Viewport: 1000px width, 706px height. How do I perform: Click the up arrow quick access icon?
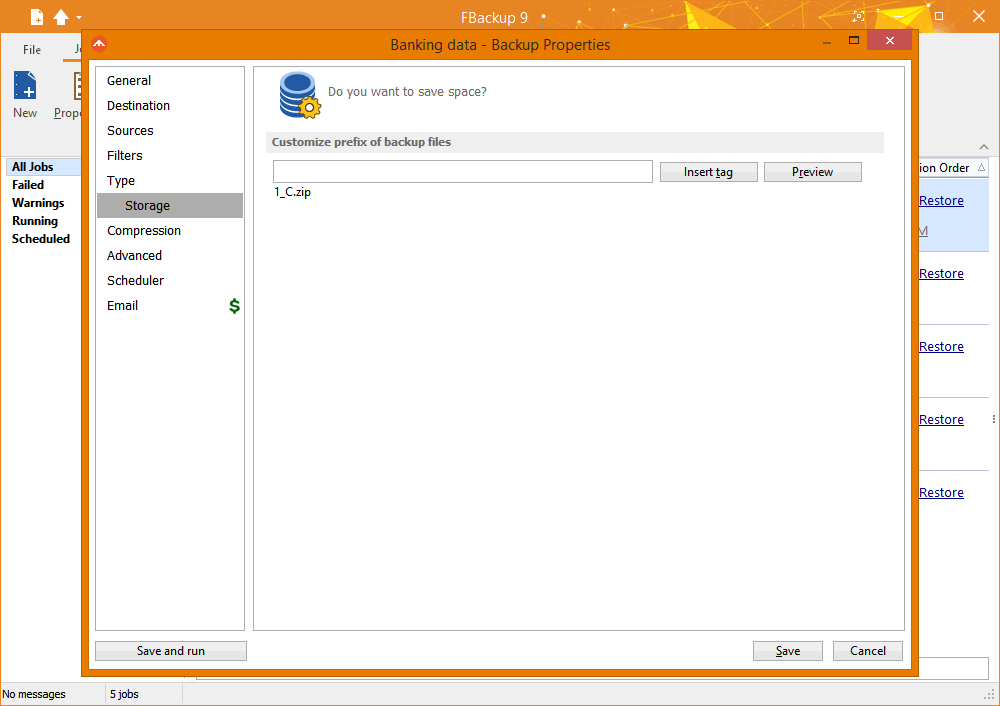coord(61,17)
